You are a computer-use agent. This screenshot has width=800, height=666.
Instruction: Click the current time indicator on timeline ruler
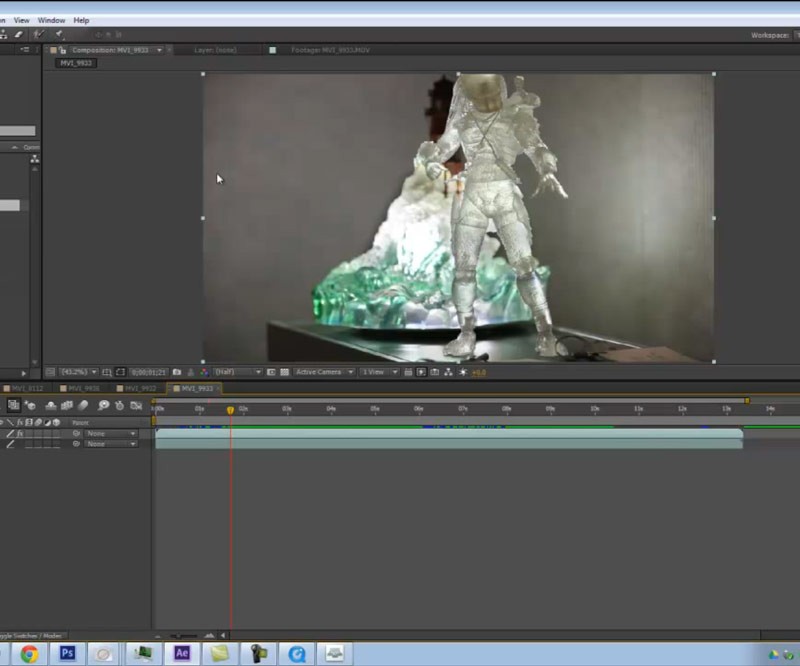tap(230, 409)
